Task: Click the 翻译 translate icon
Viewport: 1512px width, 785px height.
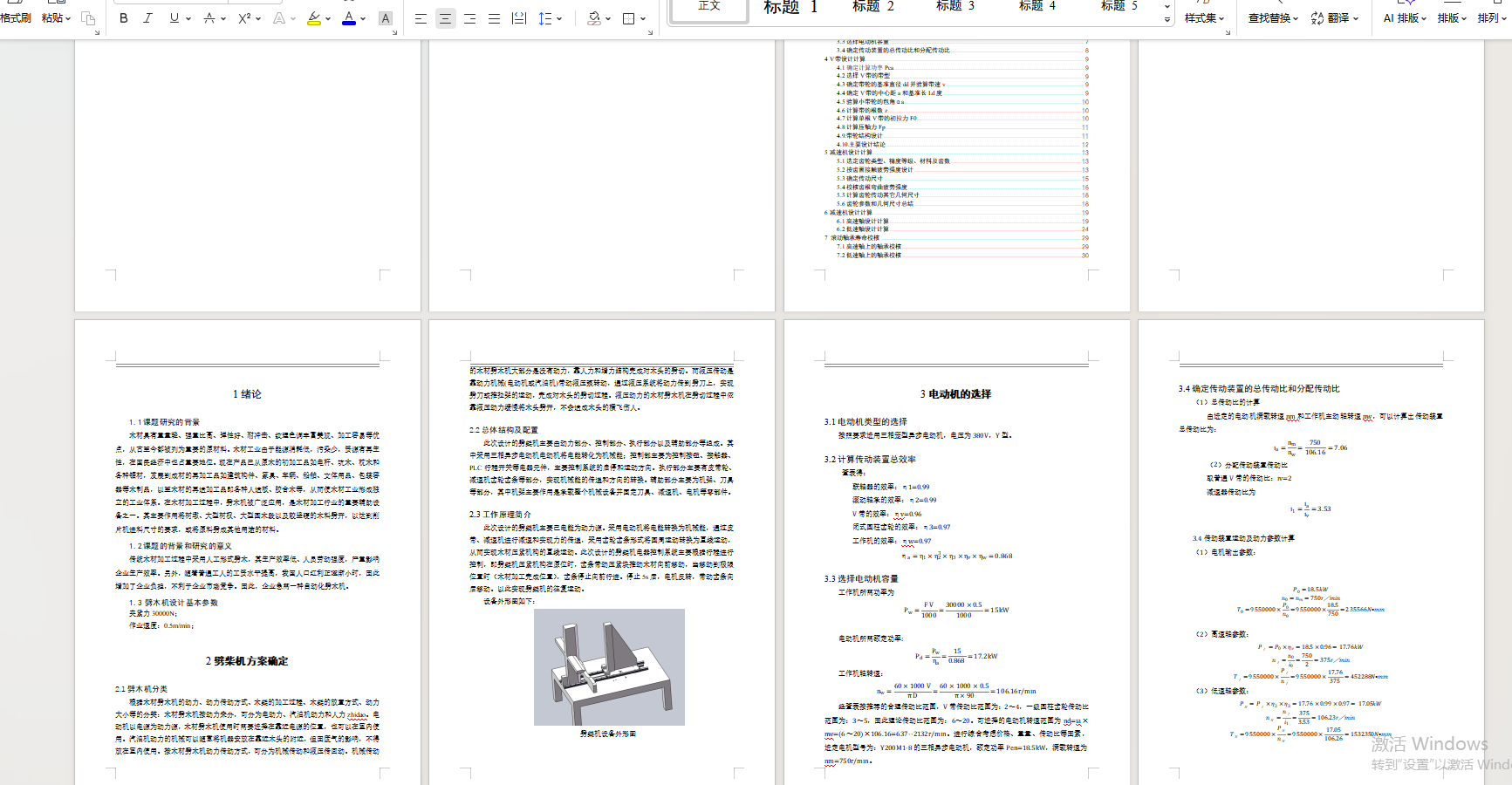Action: [1317, 18]
